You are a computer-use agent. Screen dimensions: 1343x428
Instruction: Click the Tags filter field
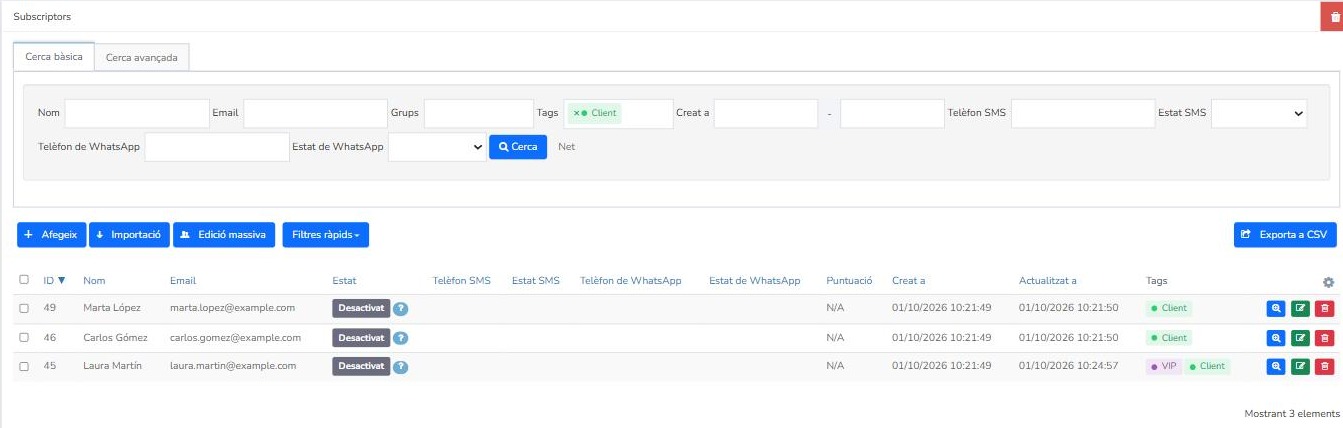pos(618,114)
